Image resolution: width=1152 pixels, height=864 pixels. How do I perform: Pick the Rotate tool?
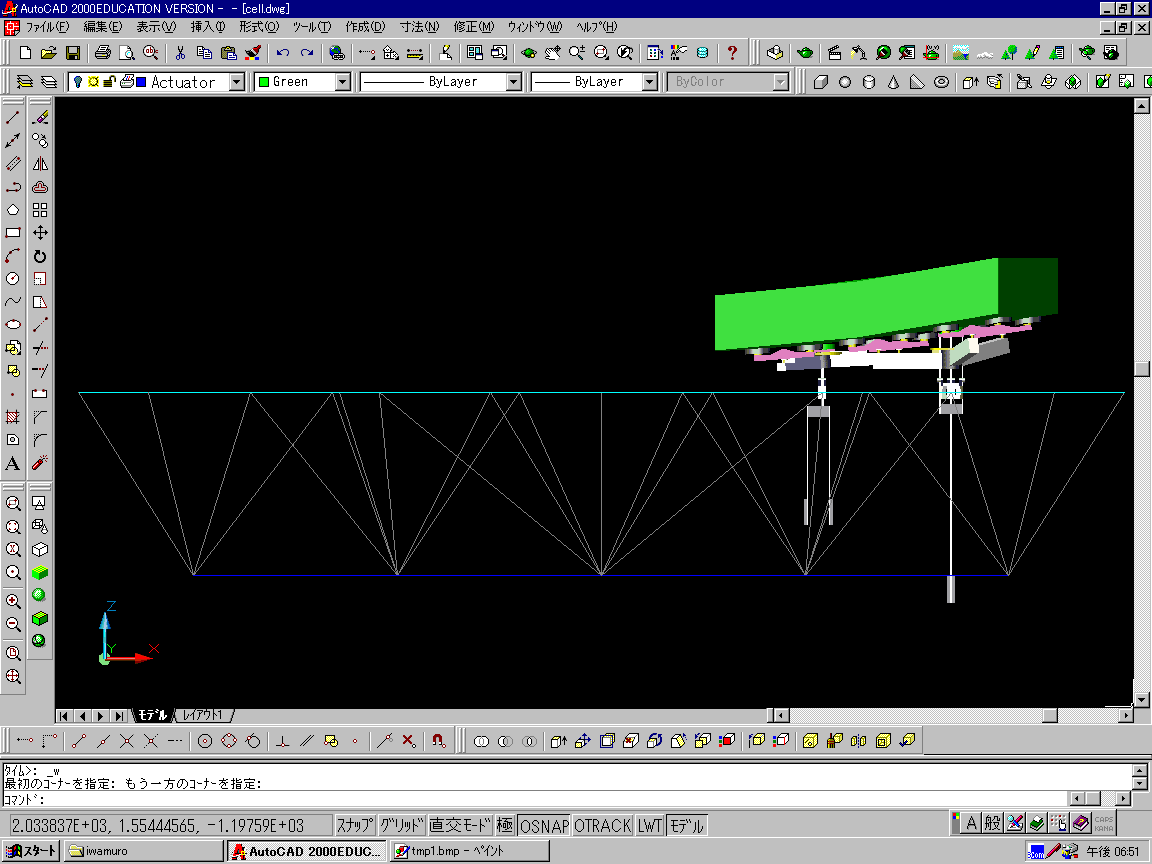tap(40, 256)
